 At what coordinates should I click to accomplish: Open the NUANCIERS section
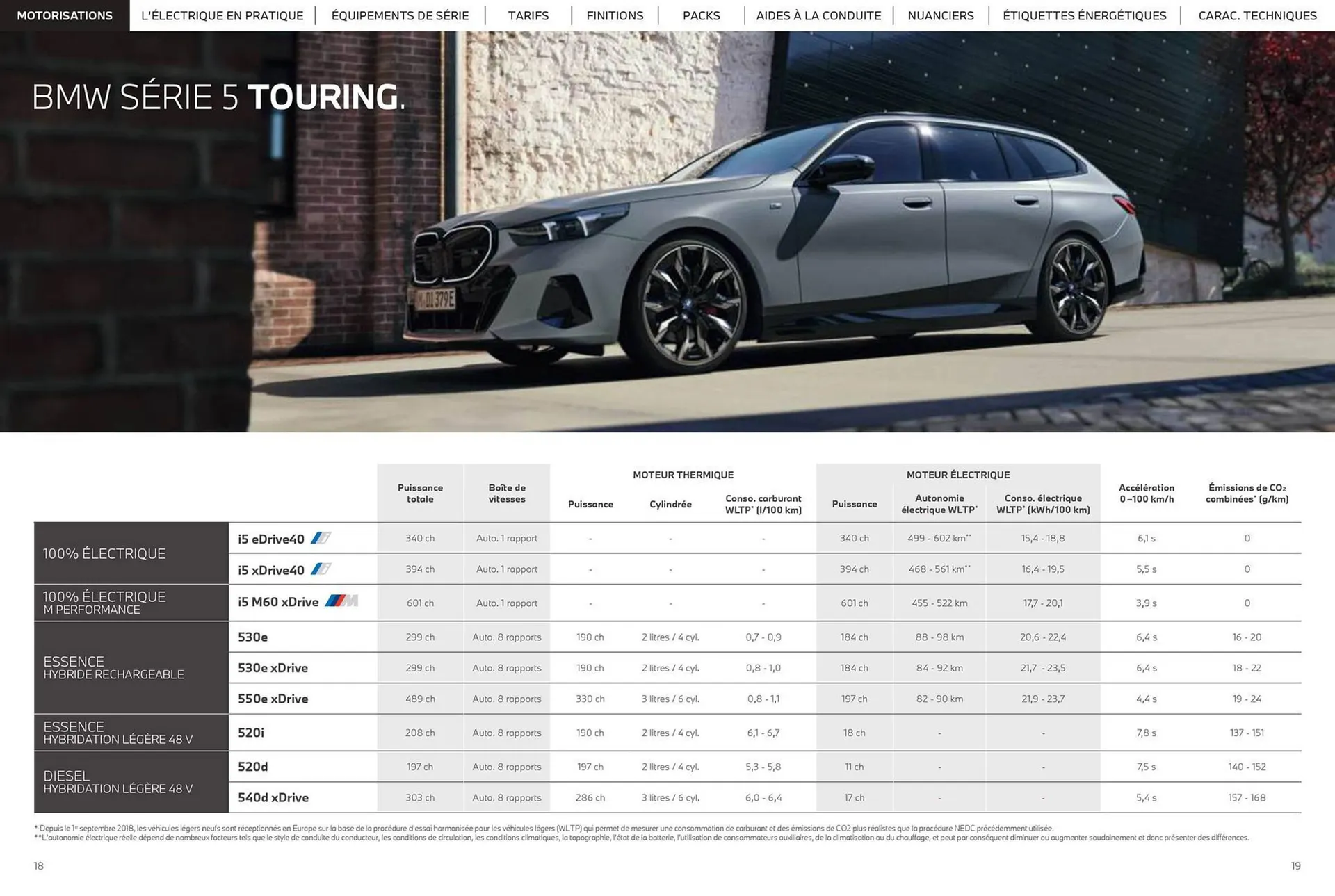(941, 15)
